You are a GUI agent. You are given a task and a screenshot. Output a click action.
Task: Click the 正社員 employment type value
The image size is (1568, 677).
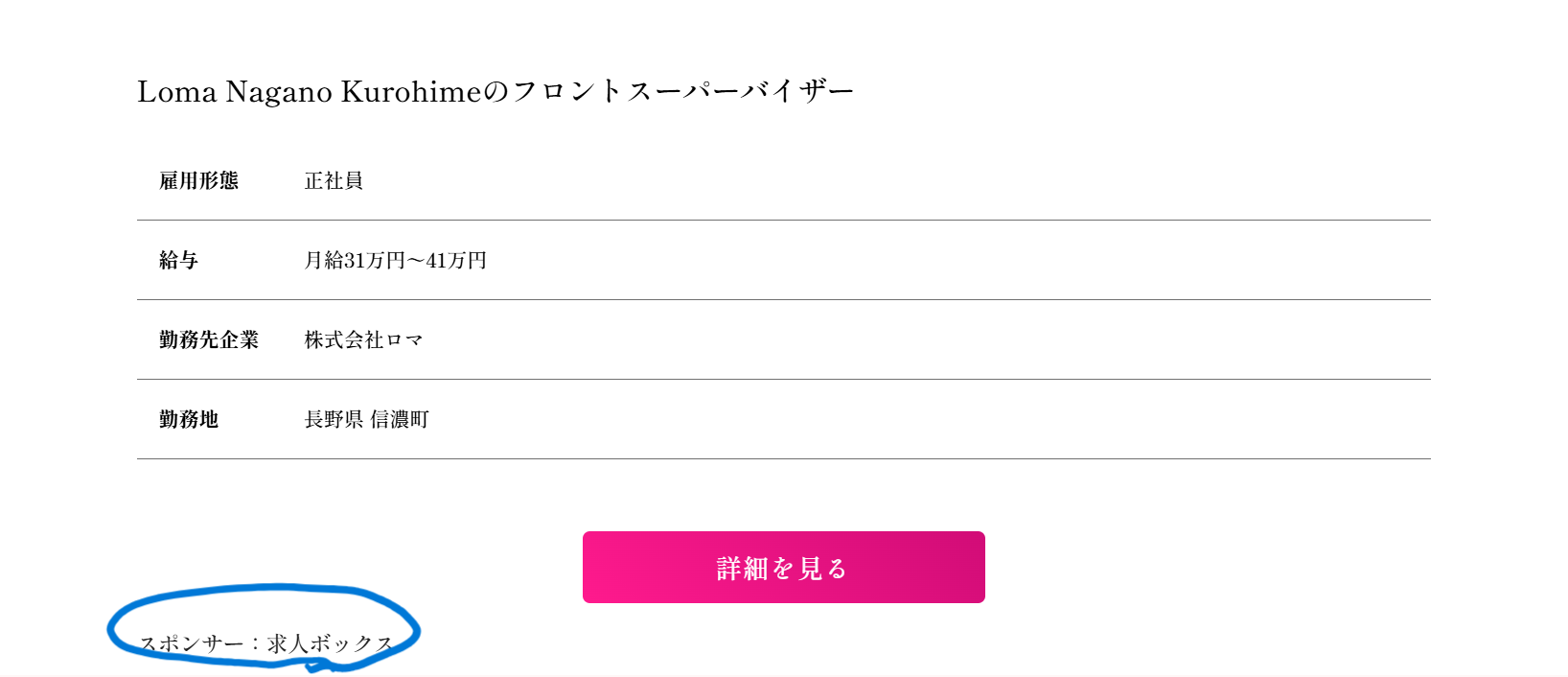point(334,180)
